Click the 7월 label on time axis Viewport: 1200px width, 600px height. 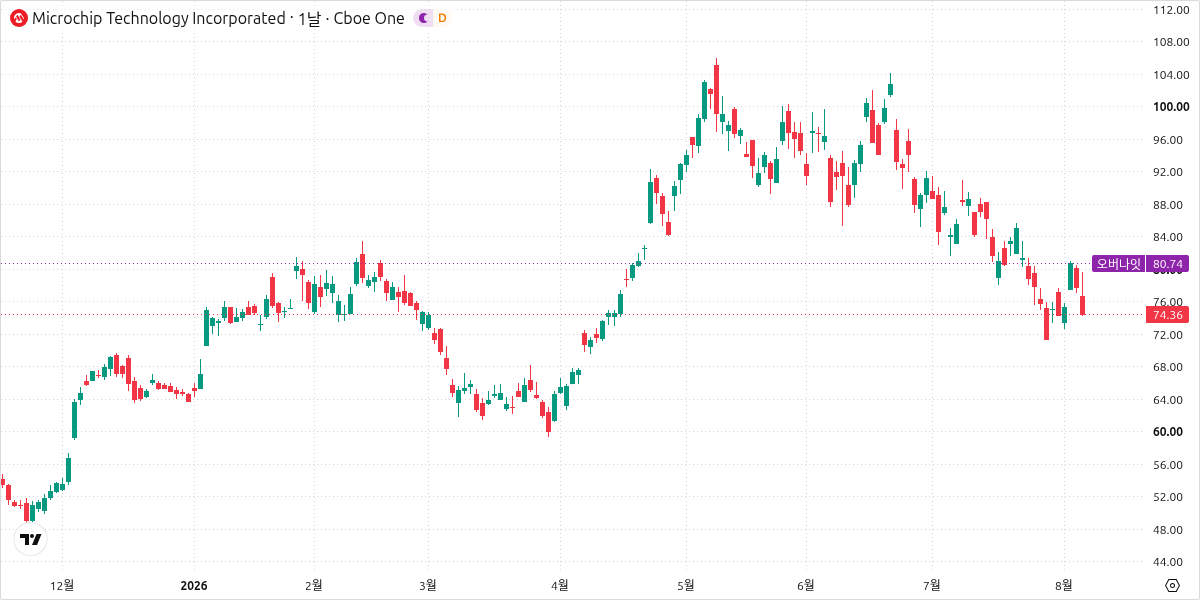[x=932, y=584]
